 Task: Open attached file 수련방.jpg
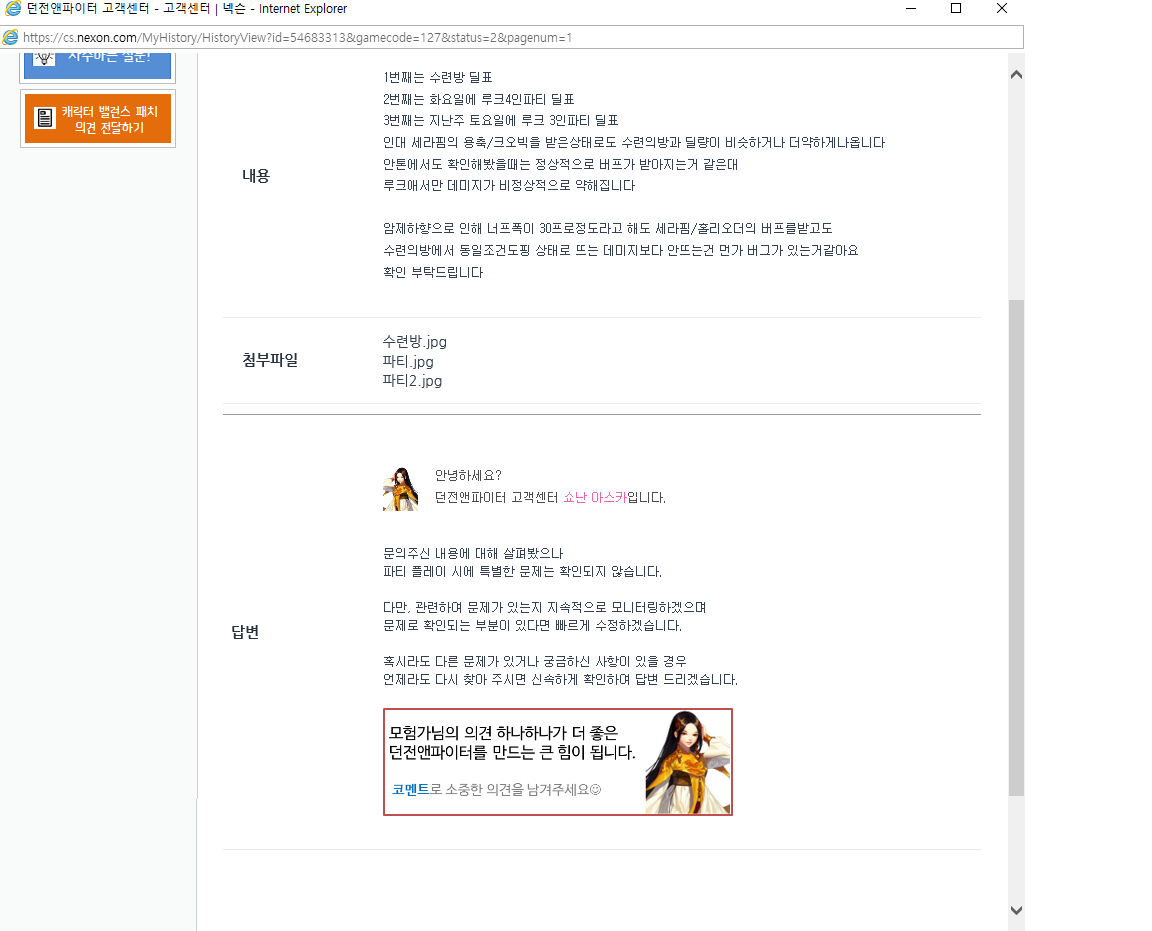pos(414,342)
